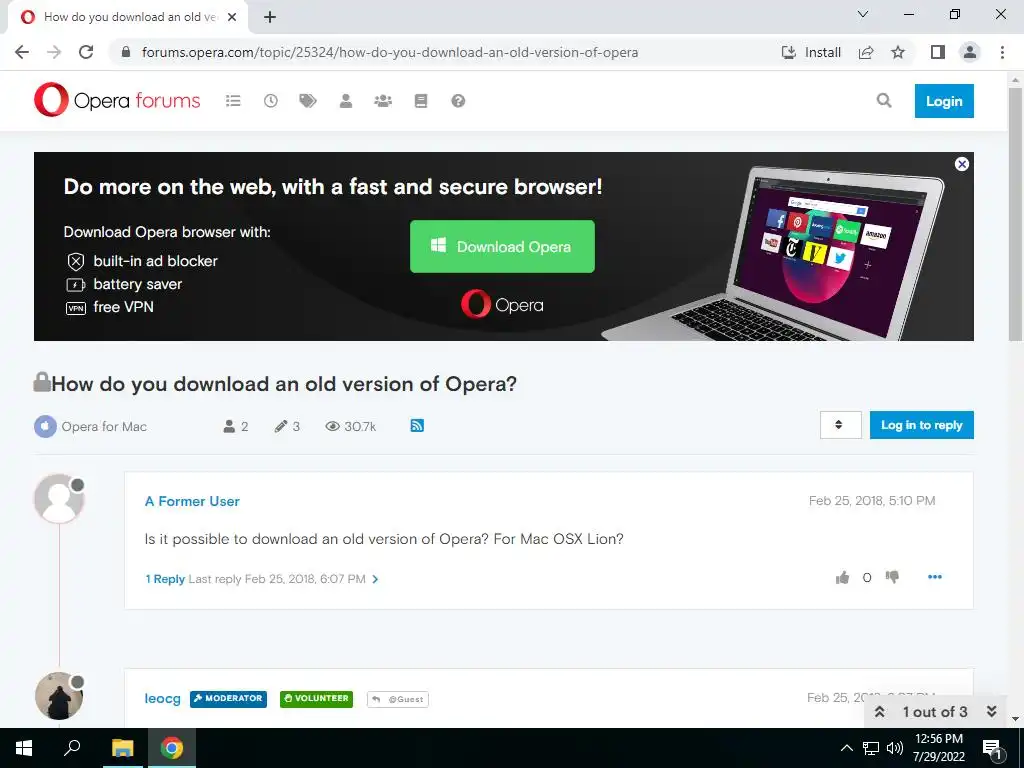Open the Help question mark icon

pyautogui.click(x=458, y=101)
